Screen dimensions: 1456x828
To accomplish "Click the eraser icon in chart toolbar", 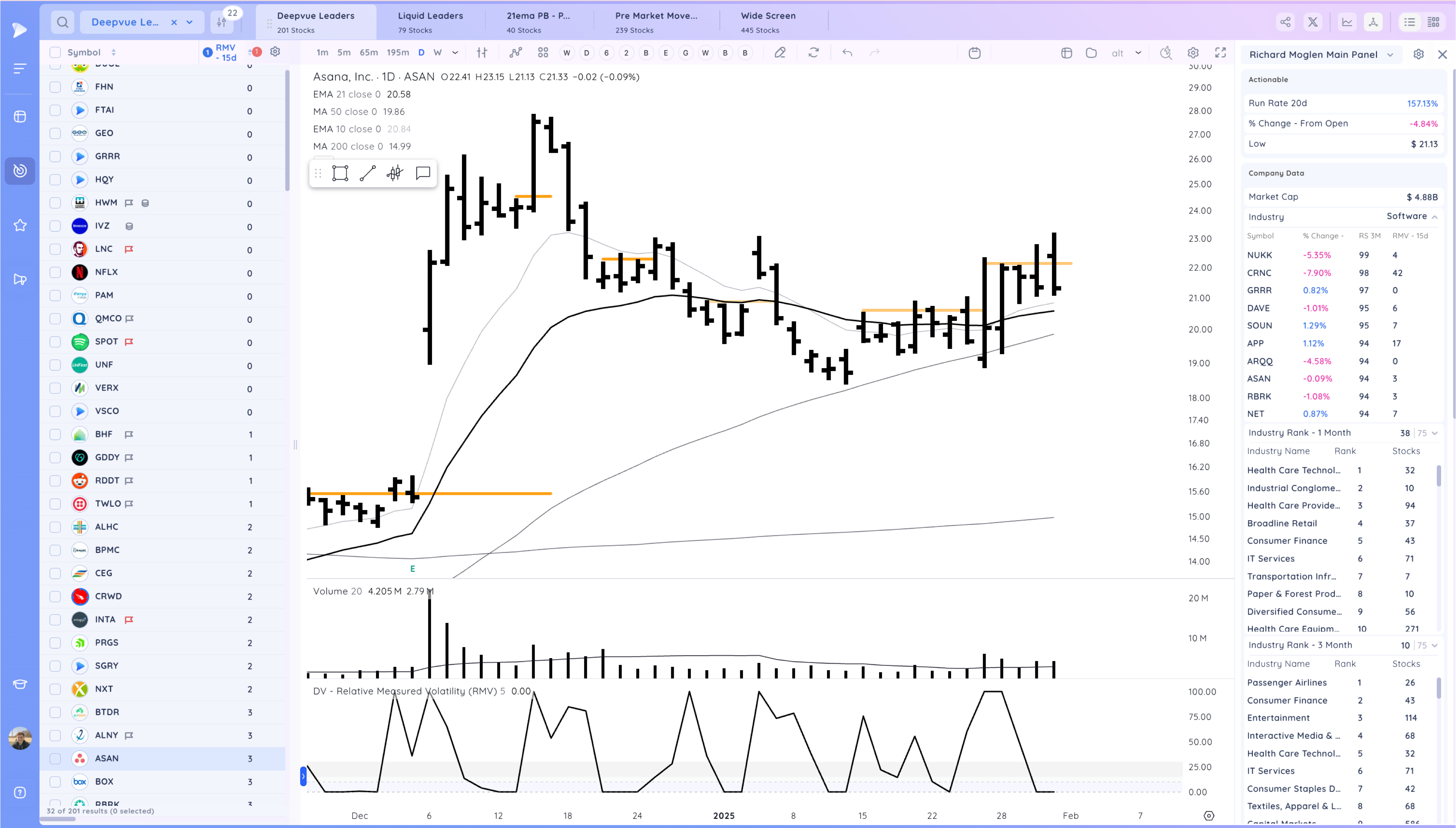I will coord(780,53).
